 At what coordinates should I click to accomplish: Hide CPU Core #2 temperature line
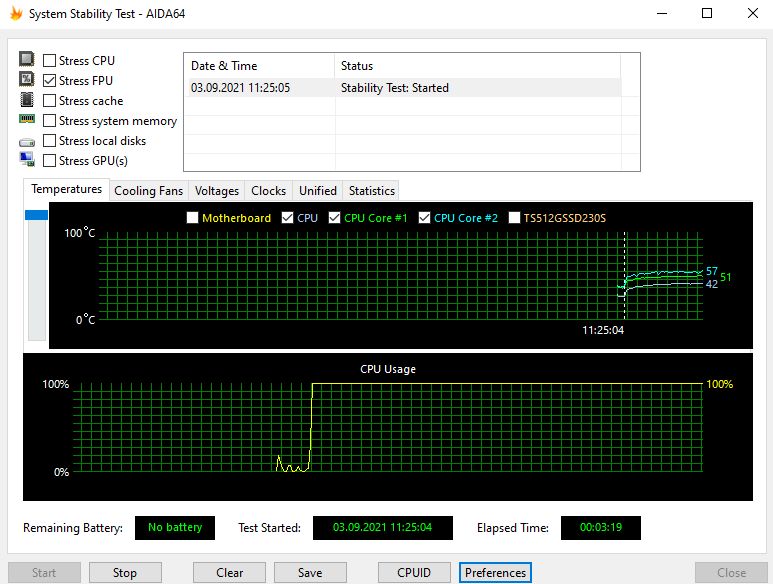(425, 218)
